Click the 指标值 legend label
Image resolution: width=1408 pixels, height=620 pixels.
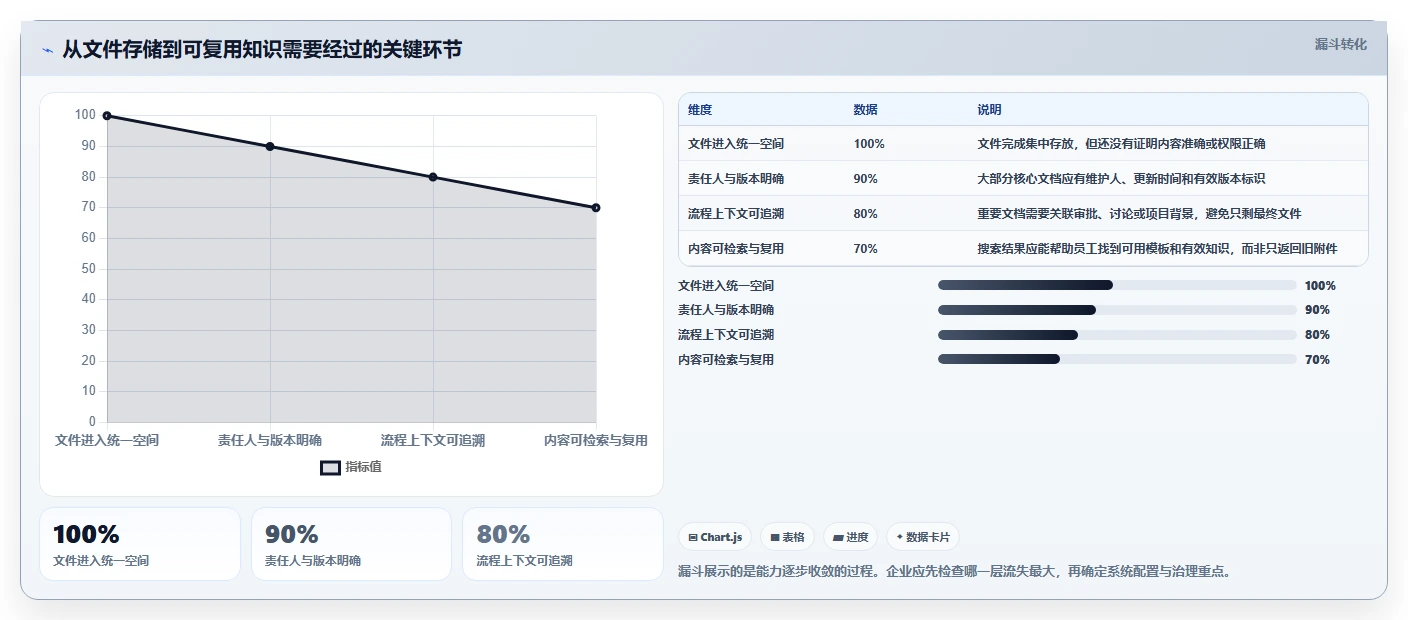click(363, 467)
